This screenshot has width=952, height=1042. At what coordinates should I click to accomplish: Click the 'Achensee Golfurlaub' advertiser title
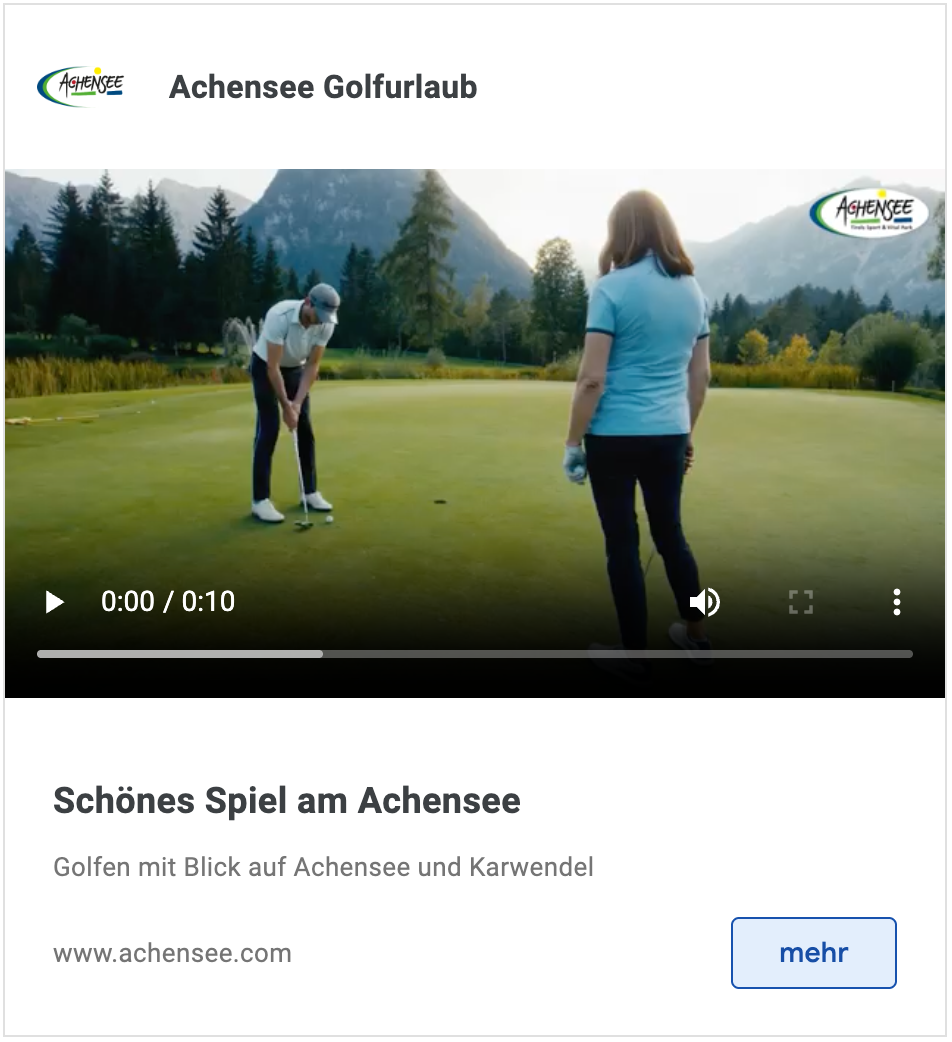(x=323, y=87)
